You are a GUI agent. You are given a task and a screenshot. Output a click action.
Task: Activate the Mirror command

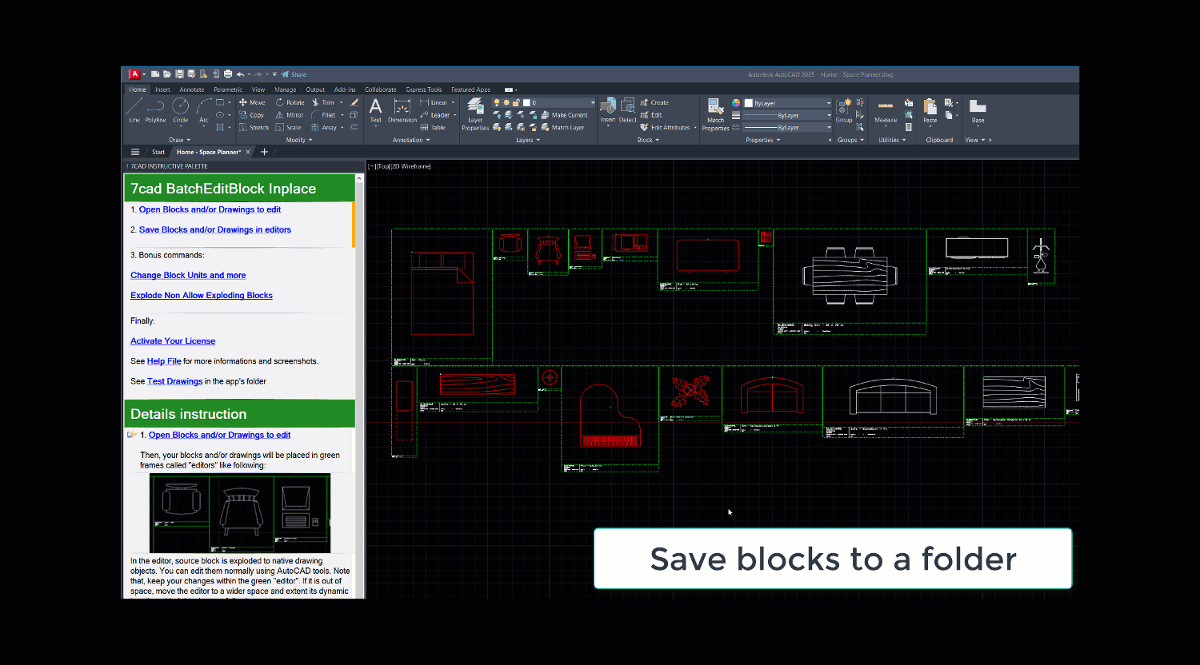[290, 115]
